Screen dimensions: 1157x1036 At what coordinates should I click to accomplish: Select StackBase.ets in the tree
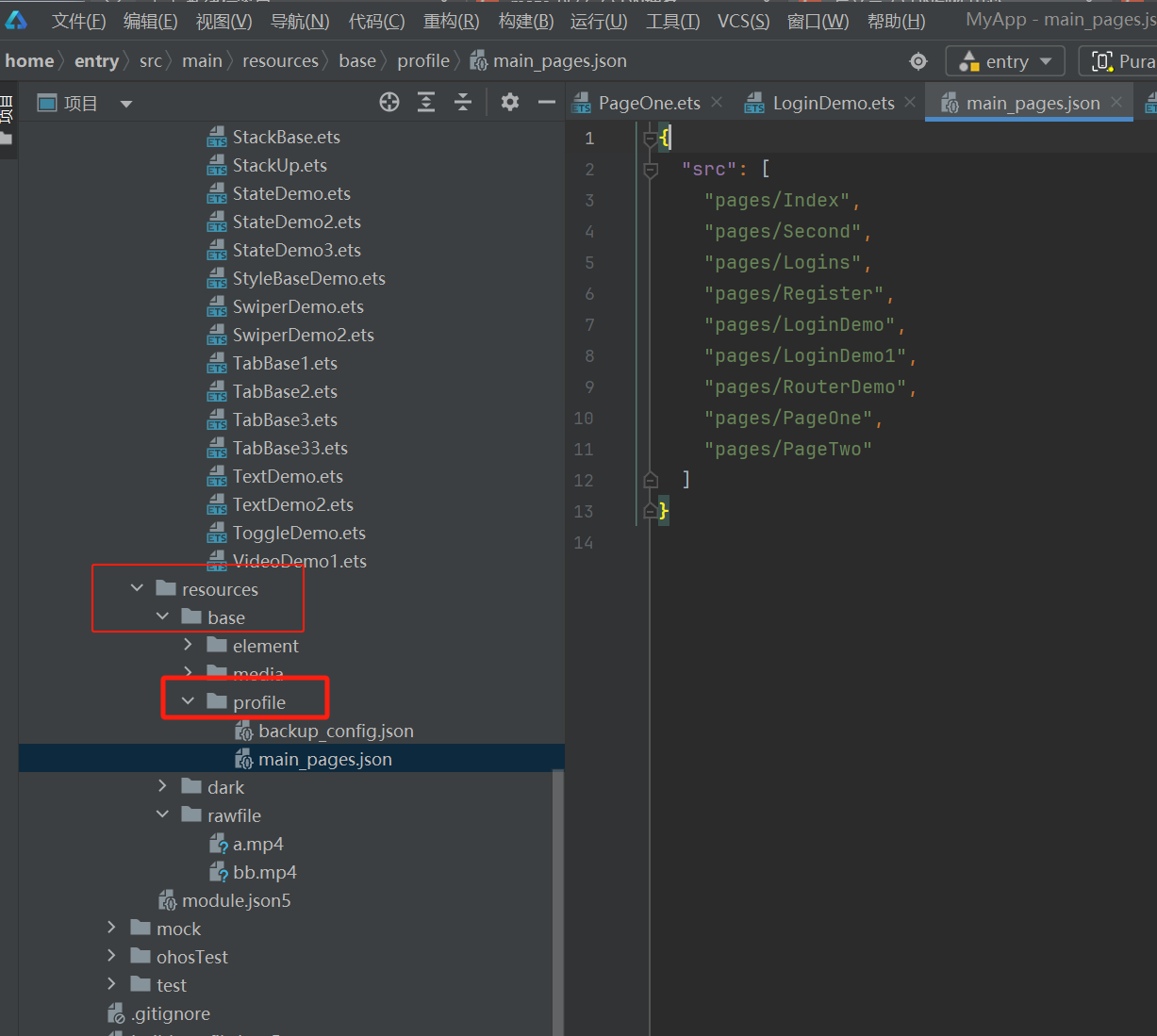tap(287, 137)
